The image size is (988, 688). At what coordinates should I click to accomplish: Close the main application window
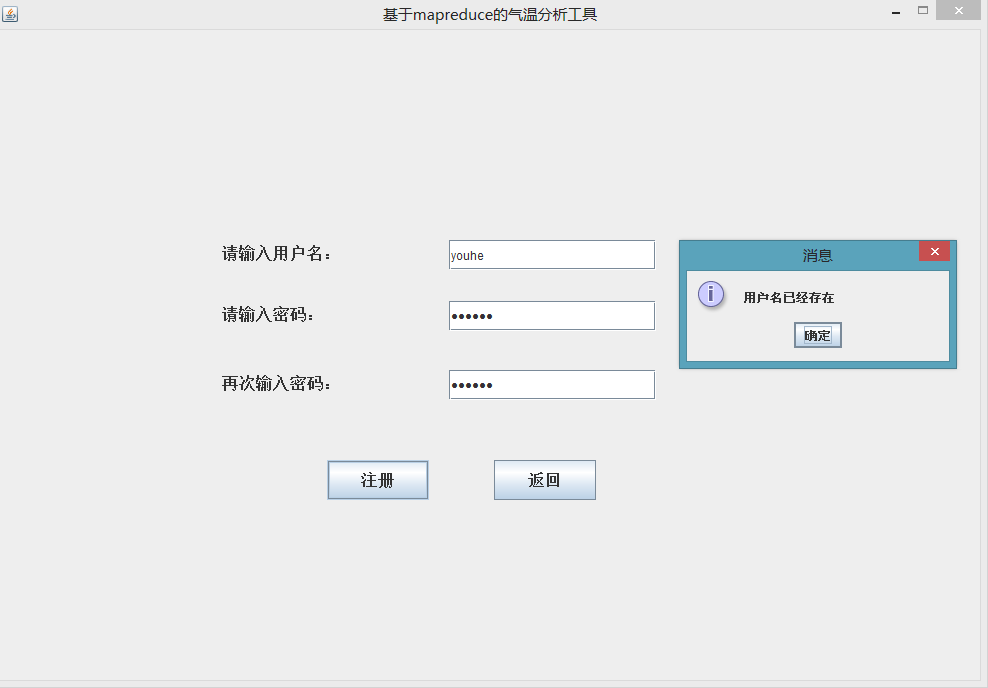pos(958,10)
